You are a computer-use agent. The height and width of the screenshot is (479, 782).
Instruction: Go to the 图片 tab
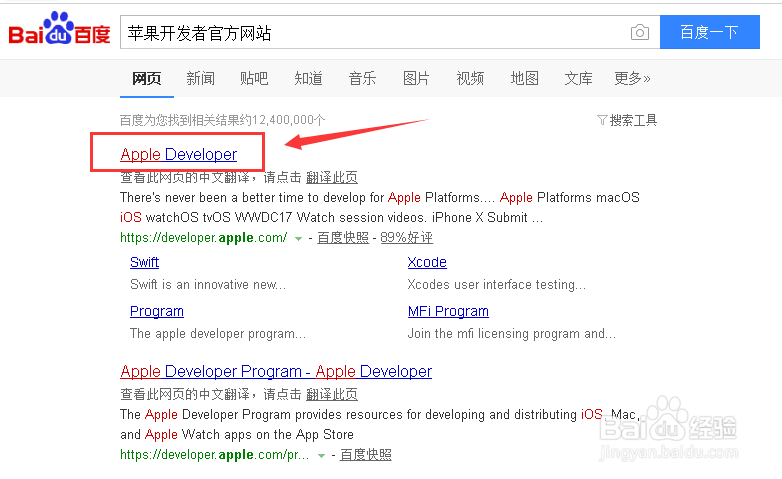416,78
